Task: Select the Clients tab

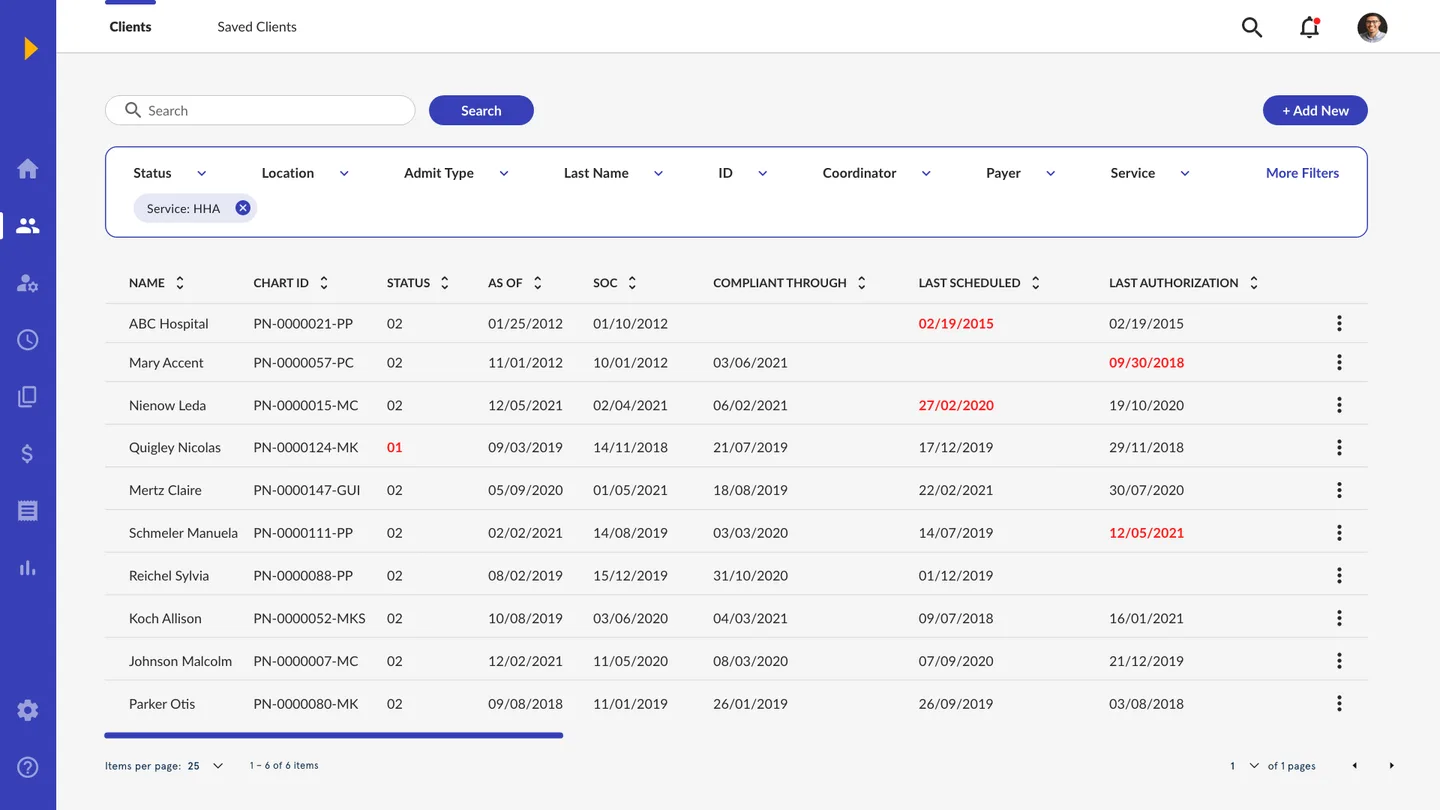Action: coord(130,26)
